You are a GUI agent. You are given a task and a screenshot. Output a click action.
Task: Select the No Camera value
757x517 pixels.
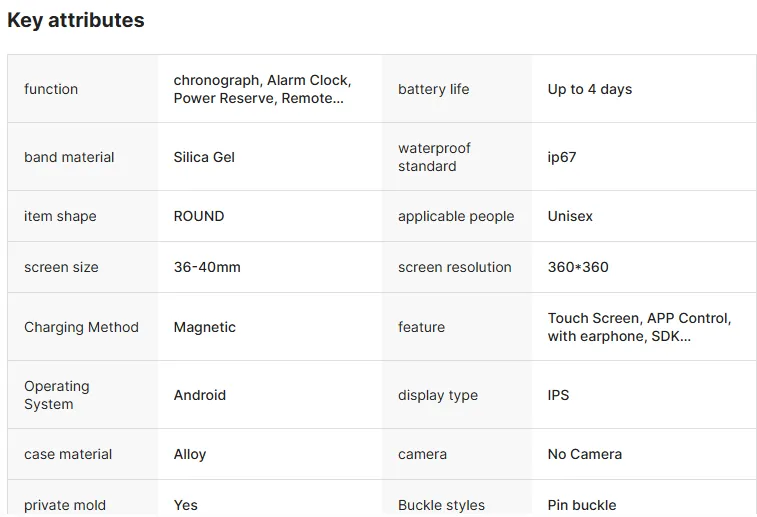[x=585, y=455]
